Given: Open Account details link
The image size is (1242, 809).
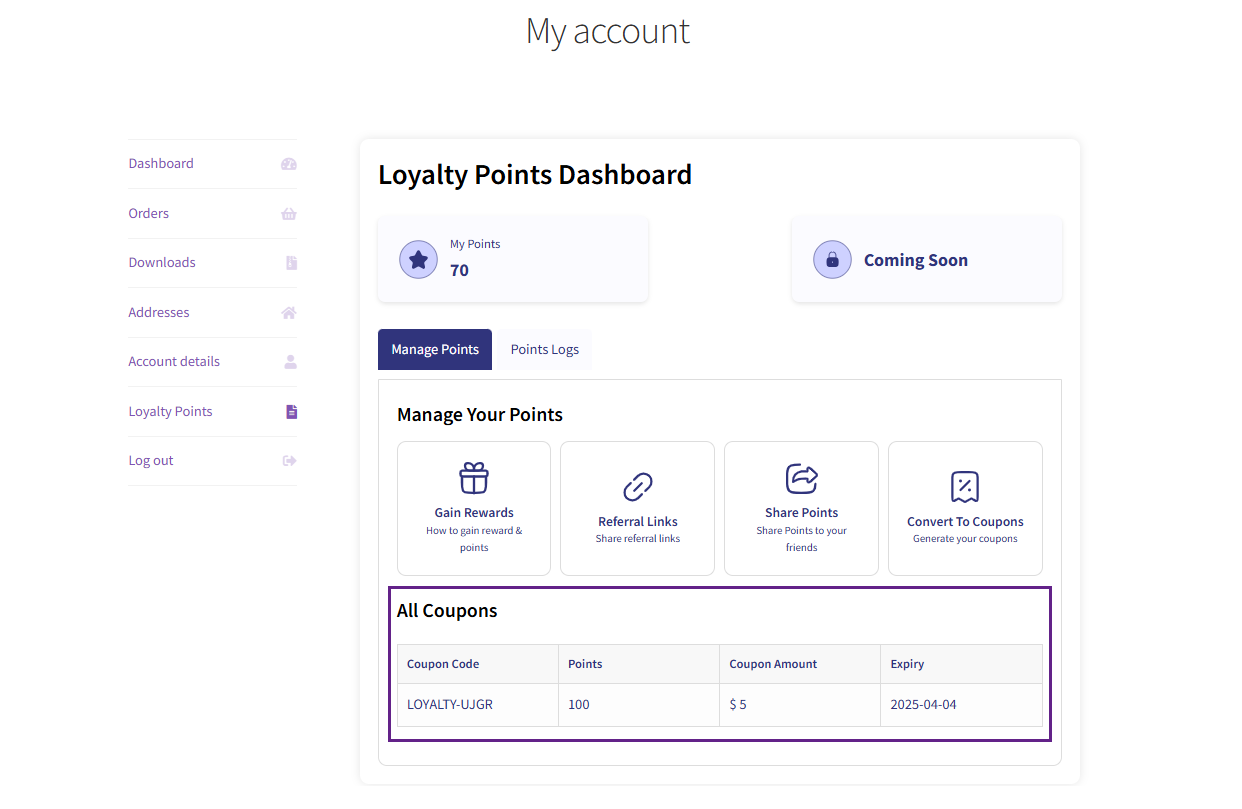Looking at the screenshot, I should pos(174,362).
